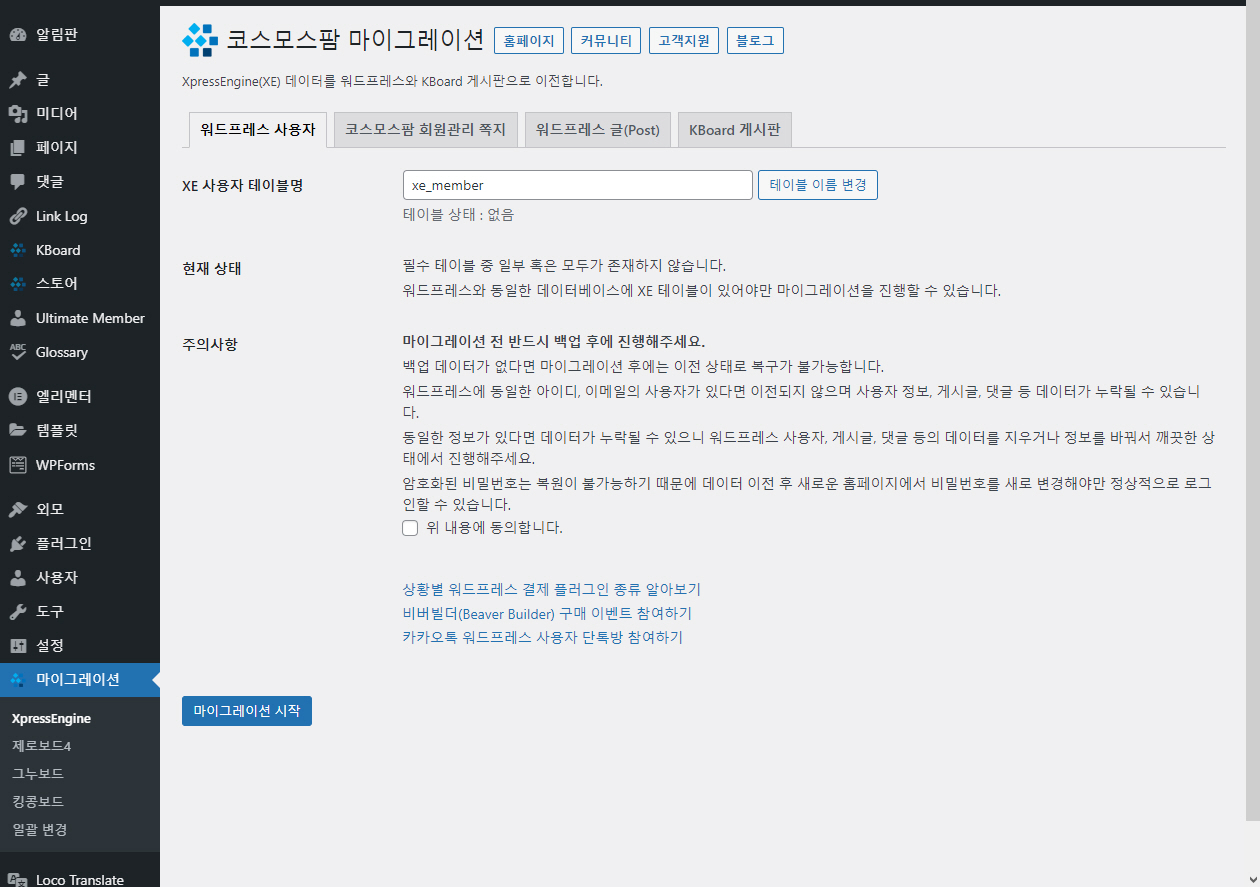Open the XpressEngine submenu item

pos(51,718)
